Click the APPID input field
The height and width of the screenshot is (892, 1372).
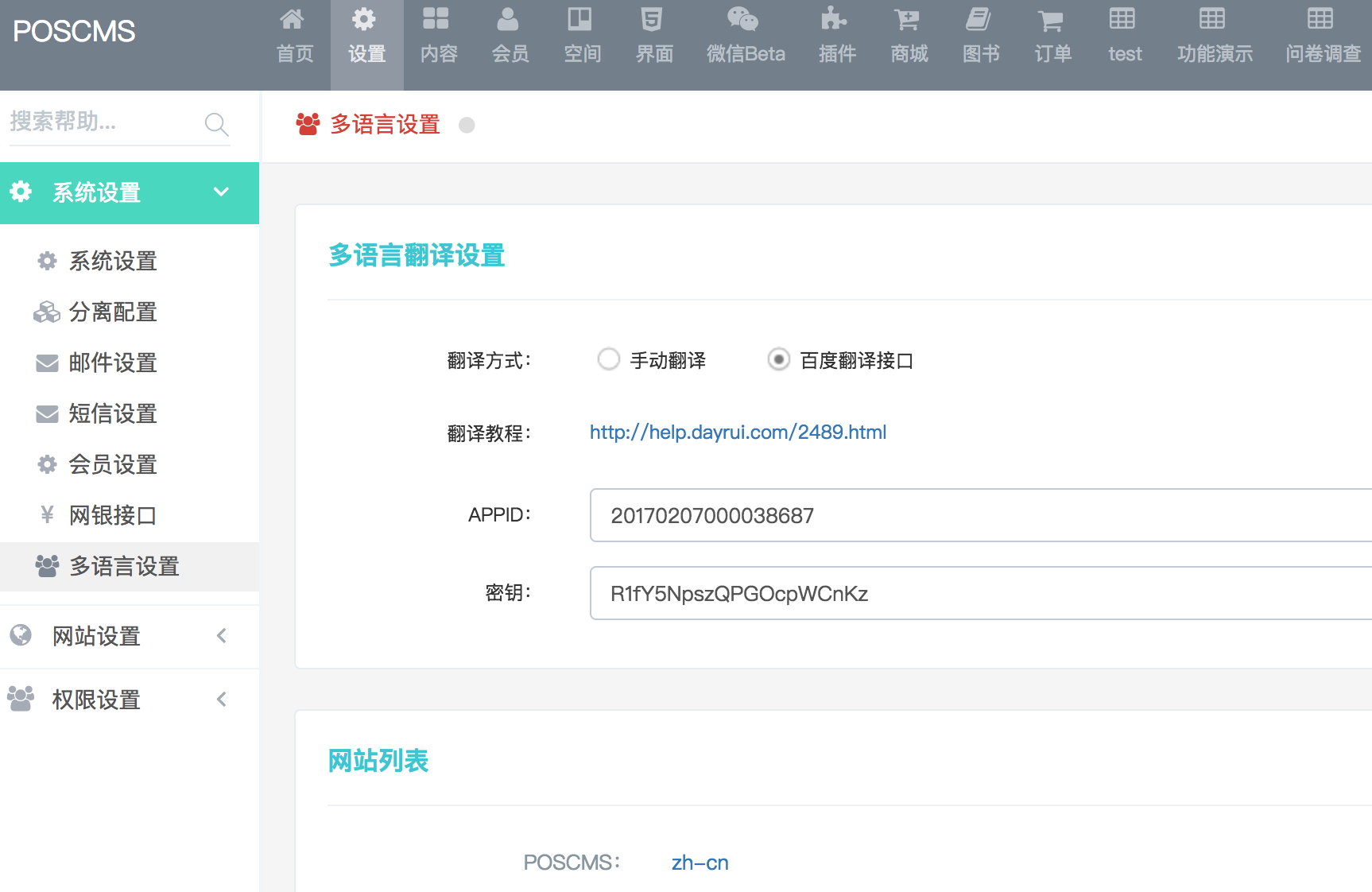tap(981, 515)
